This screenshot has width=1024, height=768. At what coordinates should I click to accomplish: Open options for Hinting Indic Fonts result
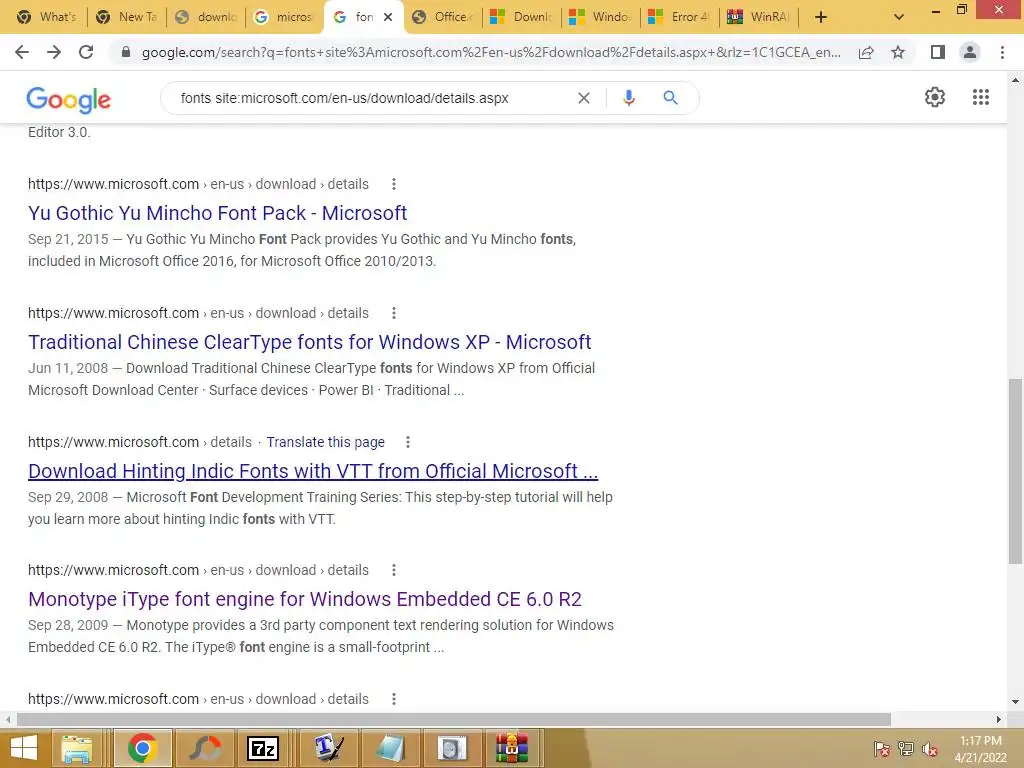tap(408, 442)
